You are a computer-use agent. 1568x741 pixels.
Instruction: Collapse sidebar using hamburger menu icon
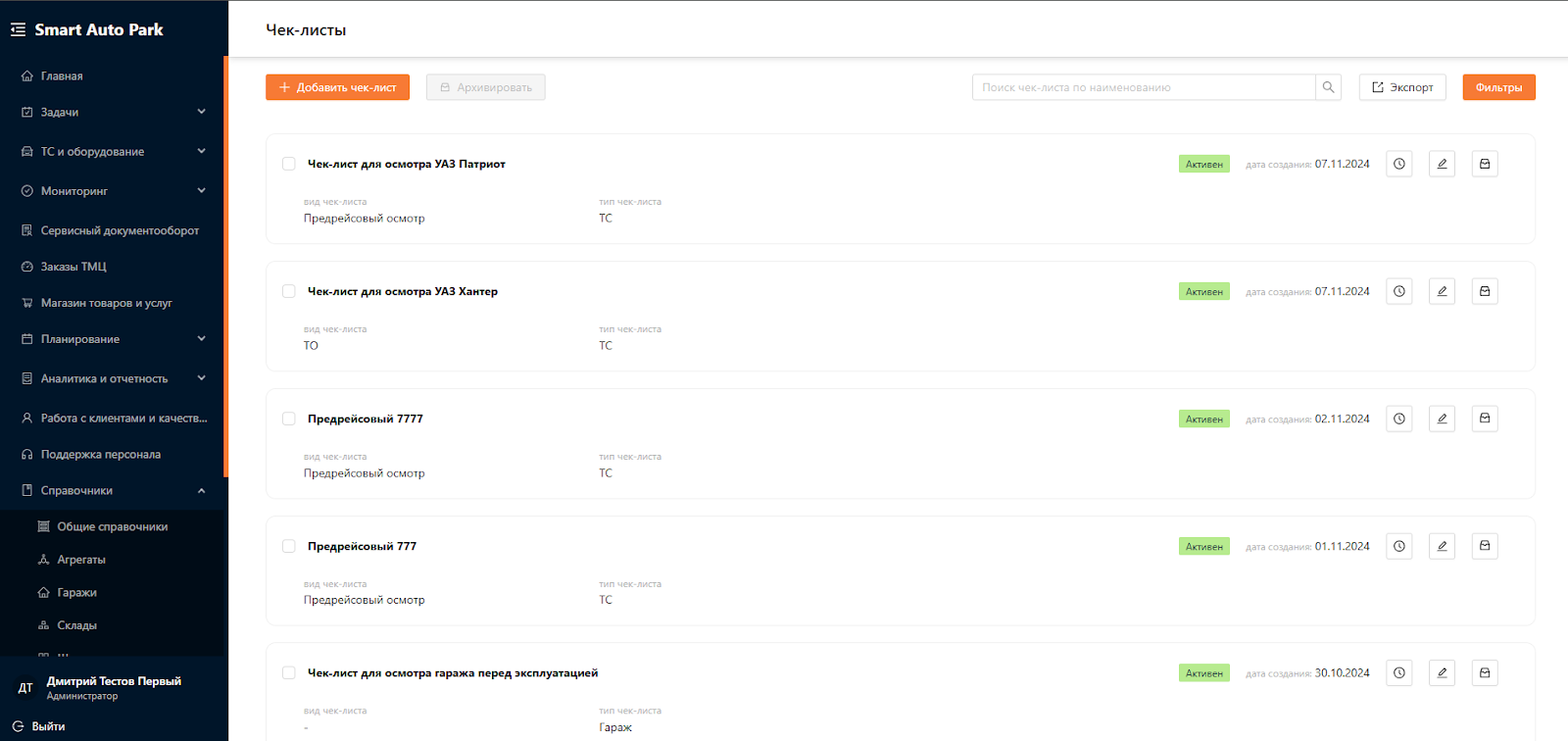coord(18,30)
